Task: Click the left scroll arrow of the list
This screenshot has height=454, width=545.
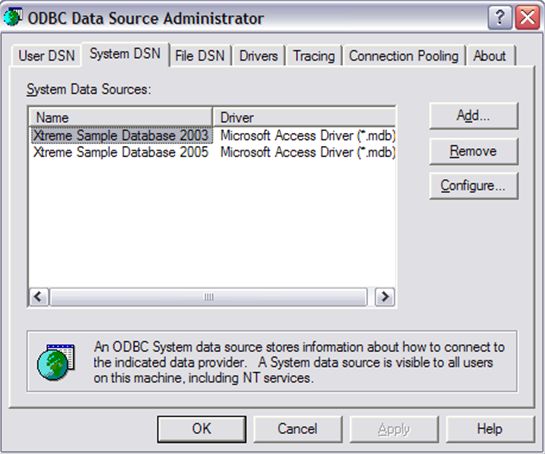Action: 38,297
